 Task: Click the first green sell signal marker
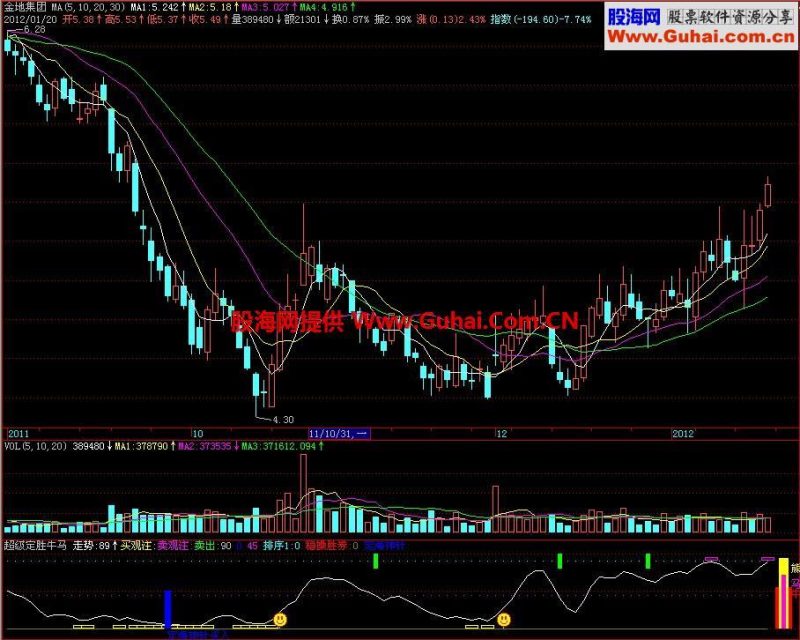click(376, 561)
